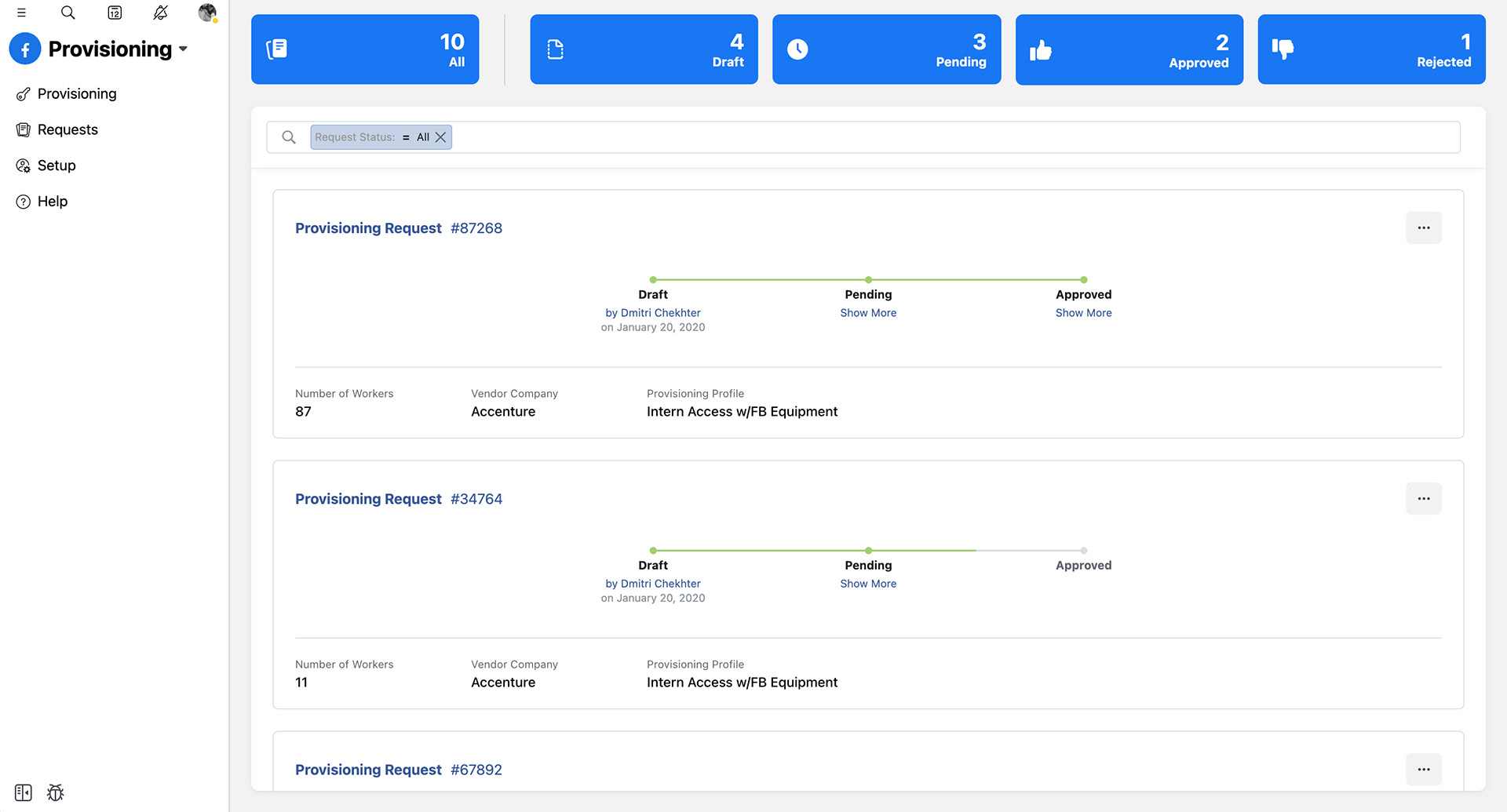This screenshot has width=1507, height=812.
Task: Click the search magnifier in top bar
Action: [68, 13]
